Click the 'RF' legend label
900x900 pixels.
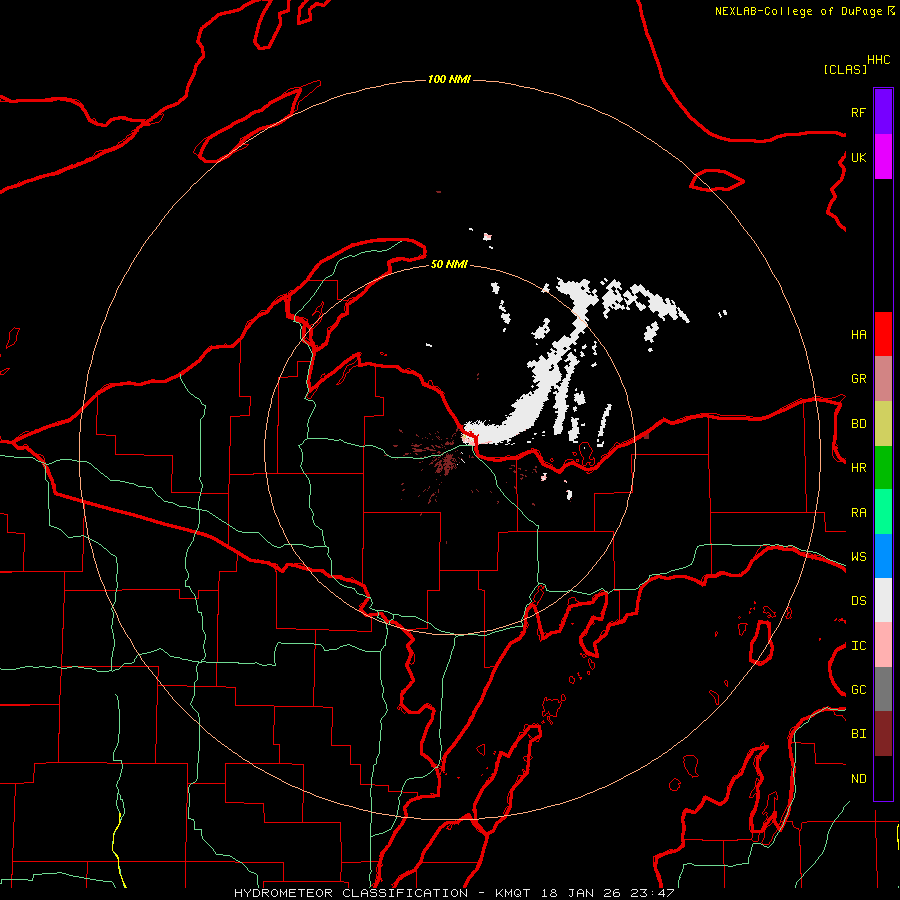tap(858, 112)
